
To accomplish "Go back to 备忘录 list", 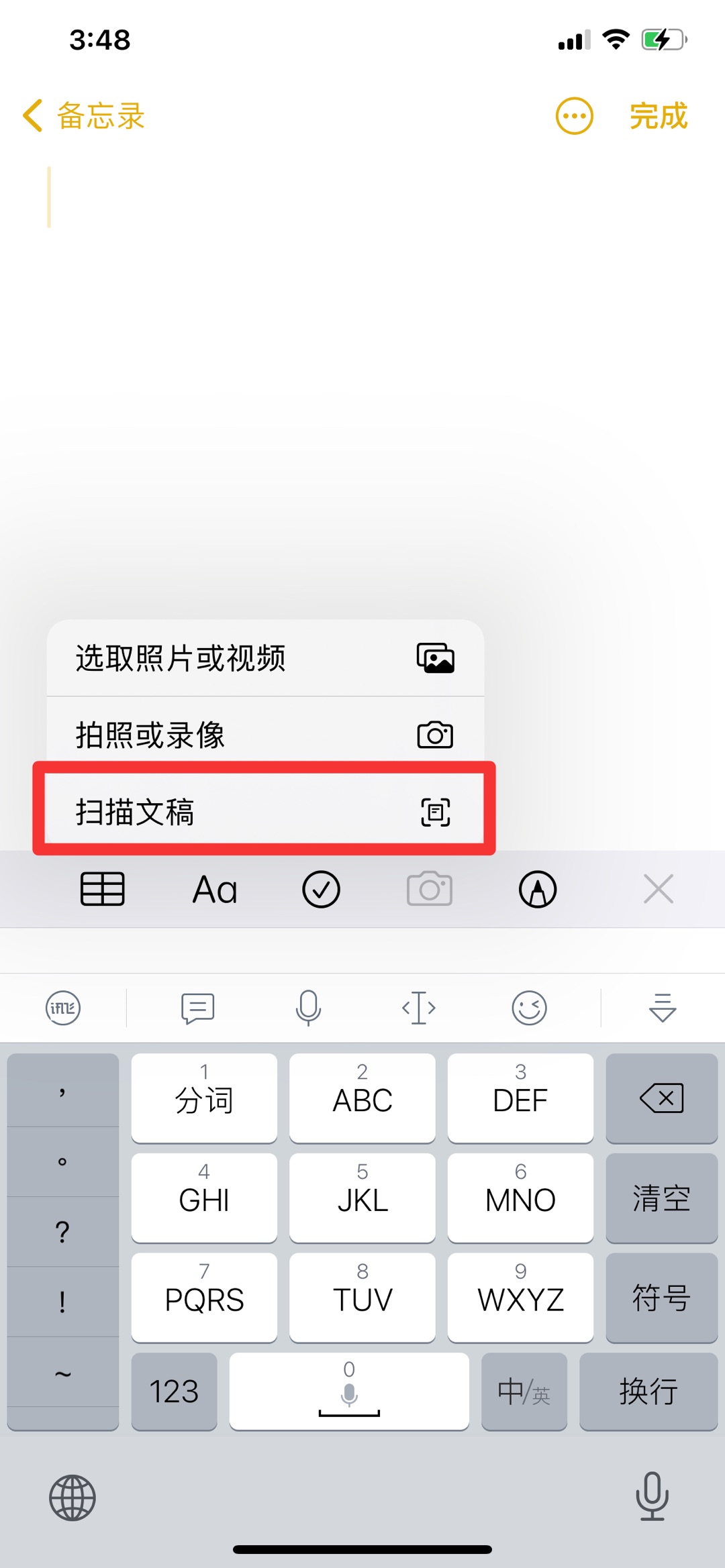I will point(84,116).
